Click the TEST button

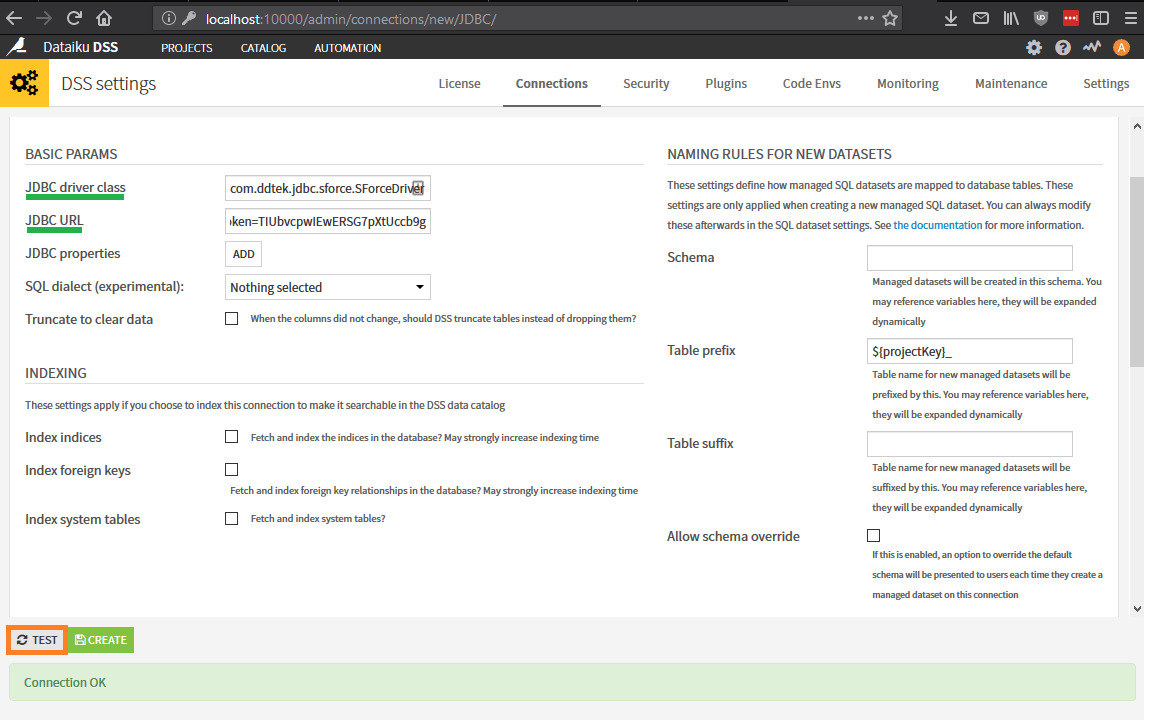click(x=36, y=639)
